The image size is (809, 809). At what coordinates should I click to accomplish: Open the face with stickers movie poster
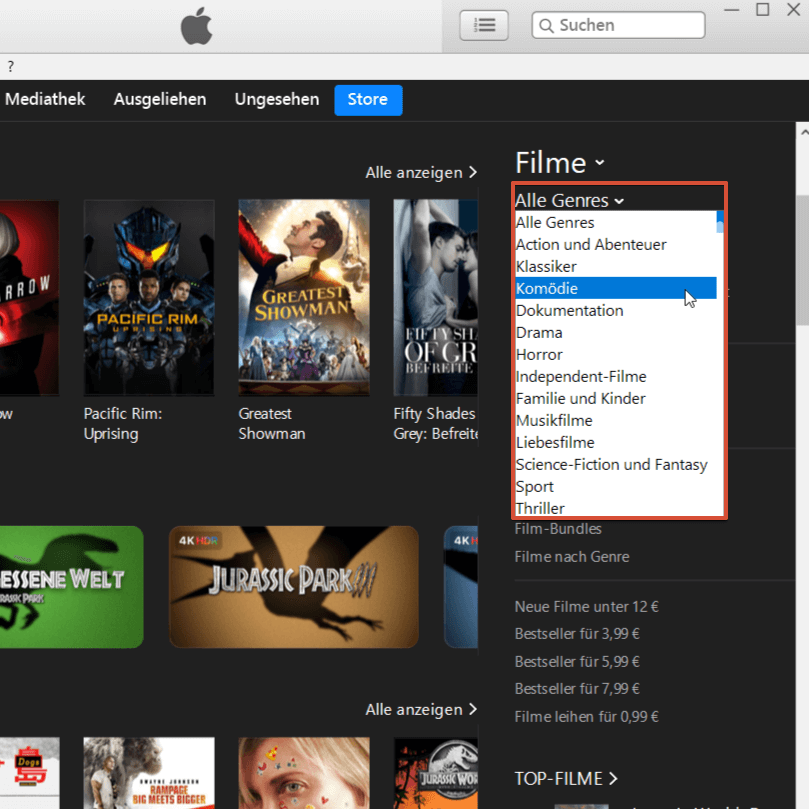coord(304,773)
